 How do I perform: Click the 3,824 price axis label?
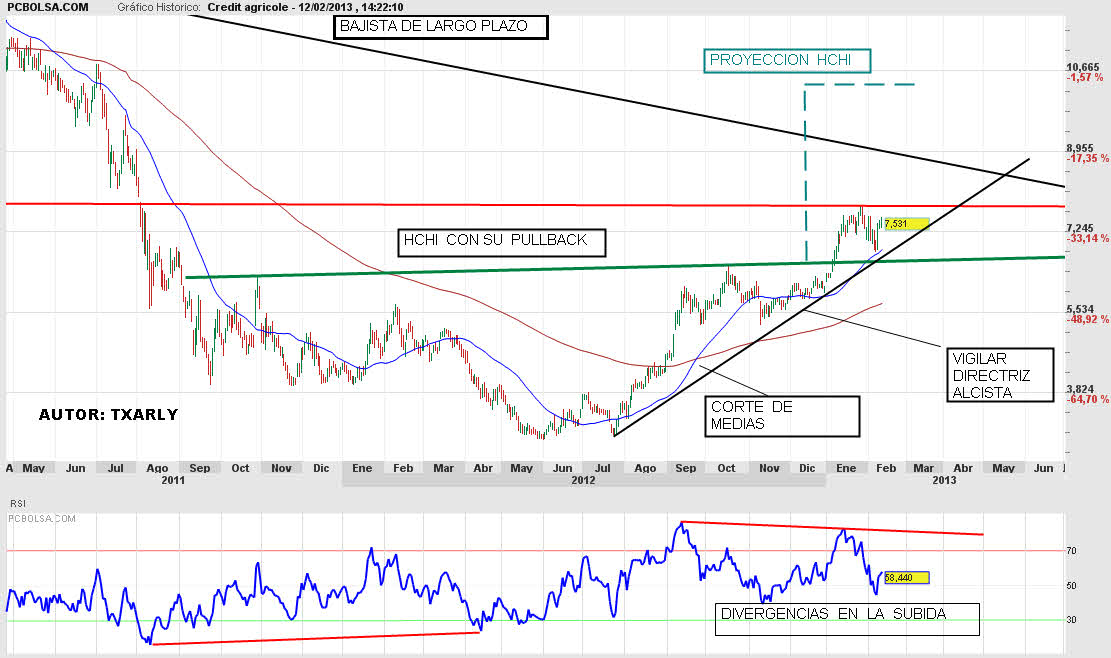click(x=1082, y=389)
